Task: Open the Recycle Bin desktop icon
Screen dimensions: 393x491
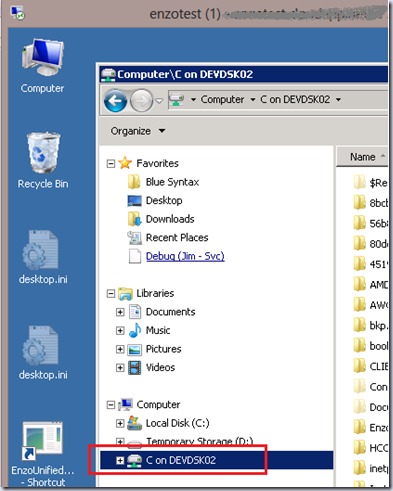Action: (x=43, y=161)
